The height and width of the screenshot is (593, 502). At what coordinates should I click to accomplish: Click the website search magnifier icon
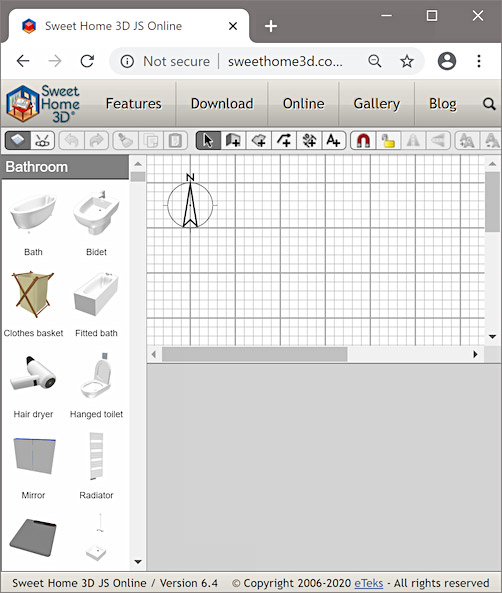click(489, 104)
